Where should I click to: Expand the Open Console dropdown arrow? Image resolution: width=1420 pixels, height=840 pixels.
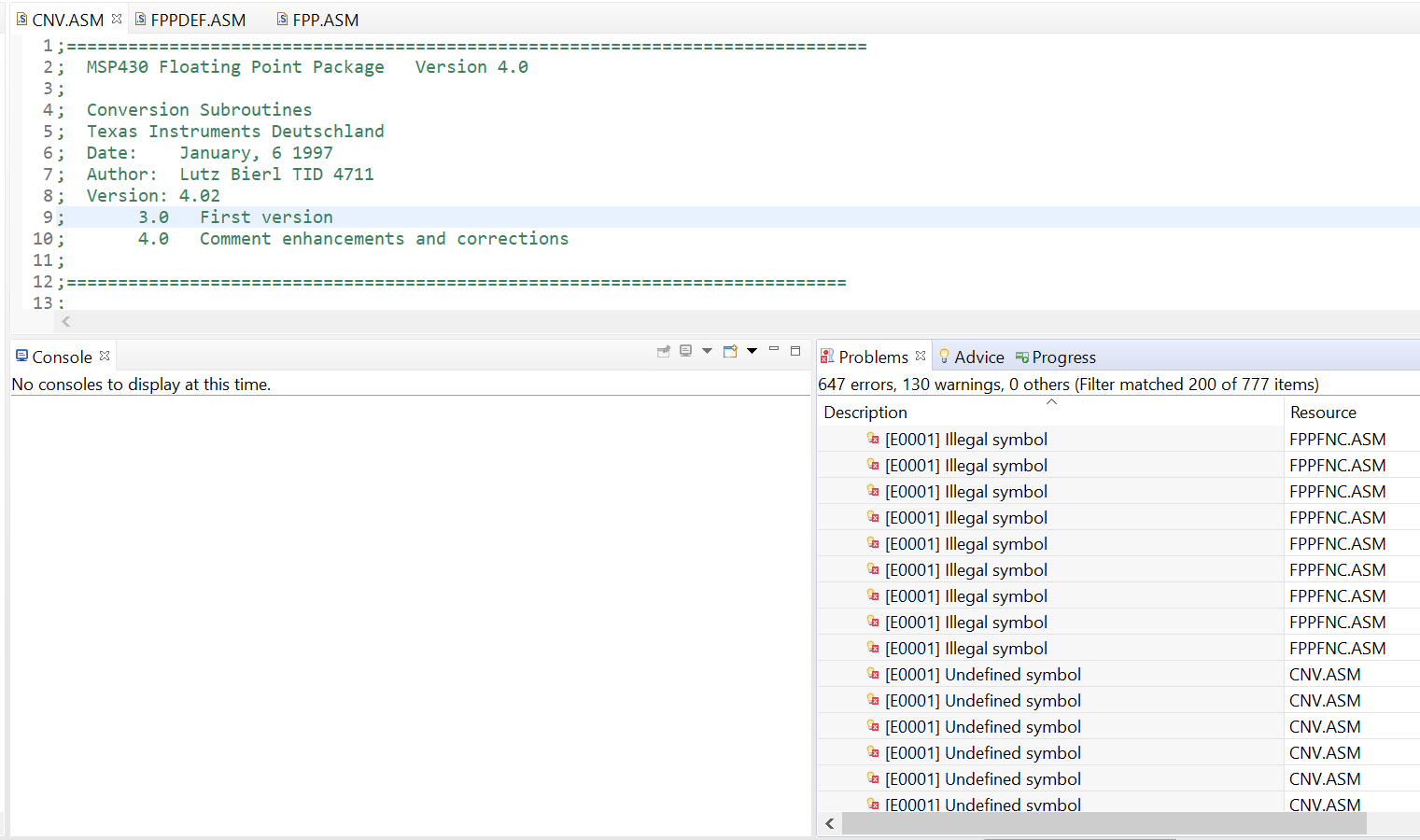point(752,352)
